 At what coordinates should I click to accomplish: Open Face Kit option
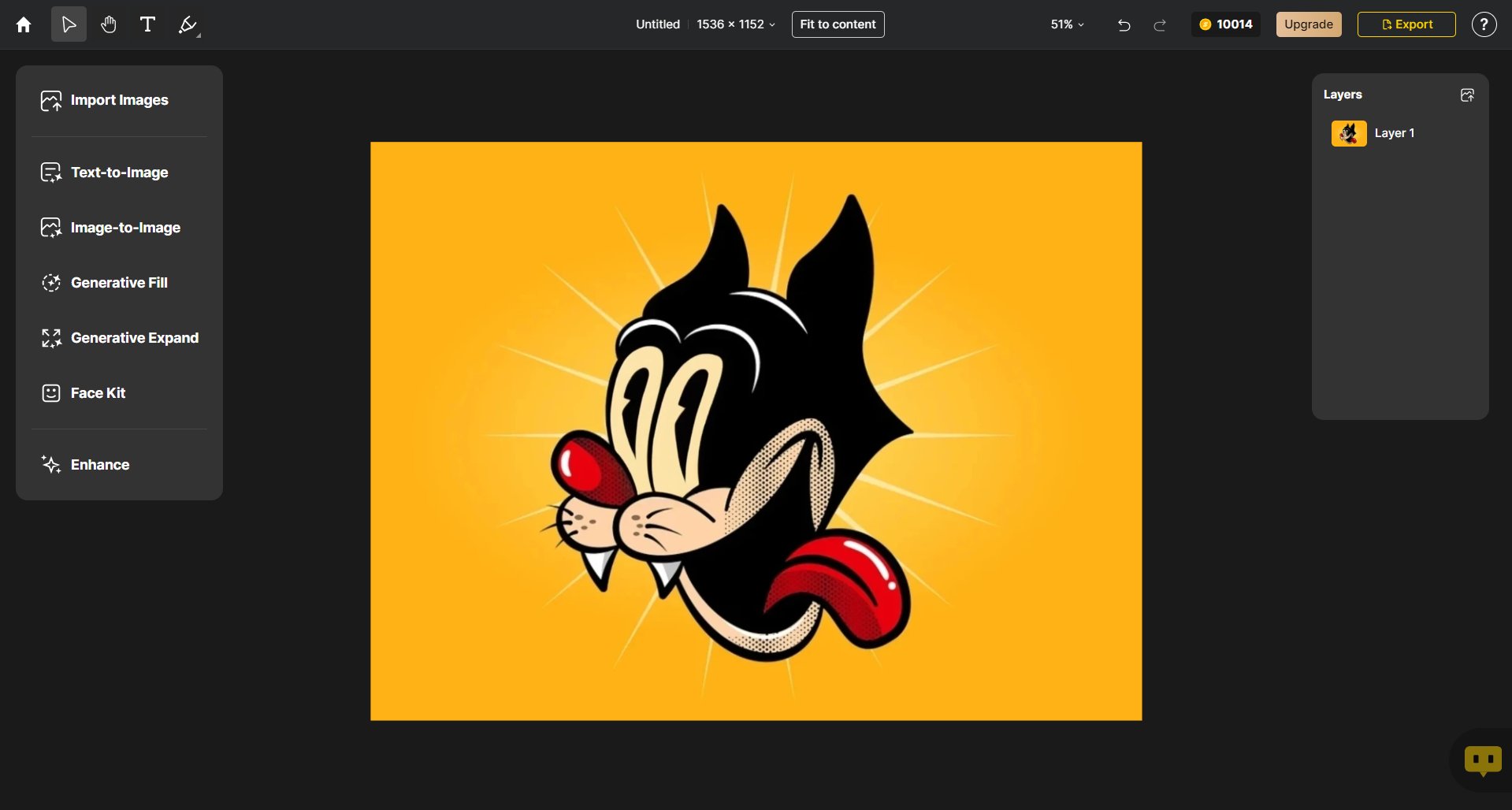pos(119,393)
